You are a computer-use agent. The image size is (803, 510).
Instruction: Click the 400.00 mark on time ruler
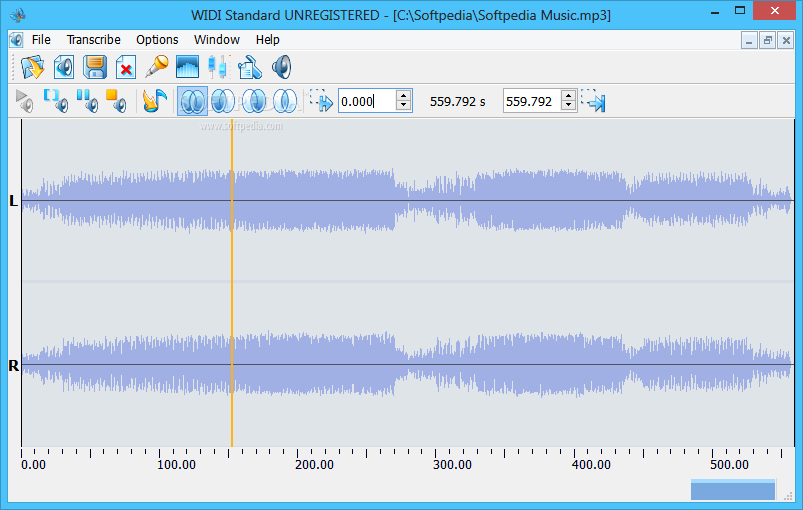coord(591,464)
